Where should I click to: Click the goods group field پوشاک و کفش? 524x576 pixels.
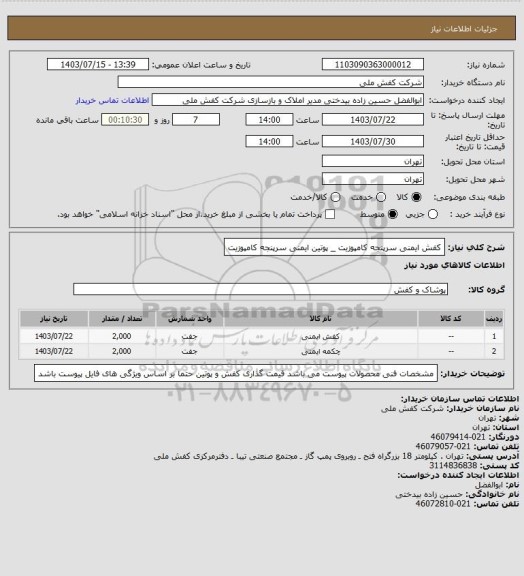[260, 289]
